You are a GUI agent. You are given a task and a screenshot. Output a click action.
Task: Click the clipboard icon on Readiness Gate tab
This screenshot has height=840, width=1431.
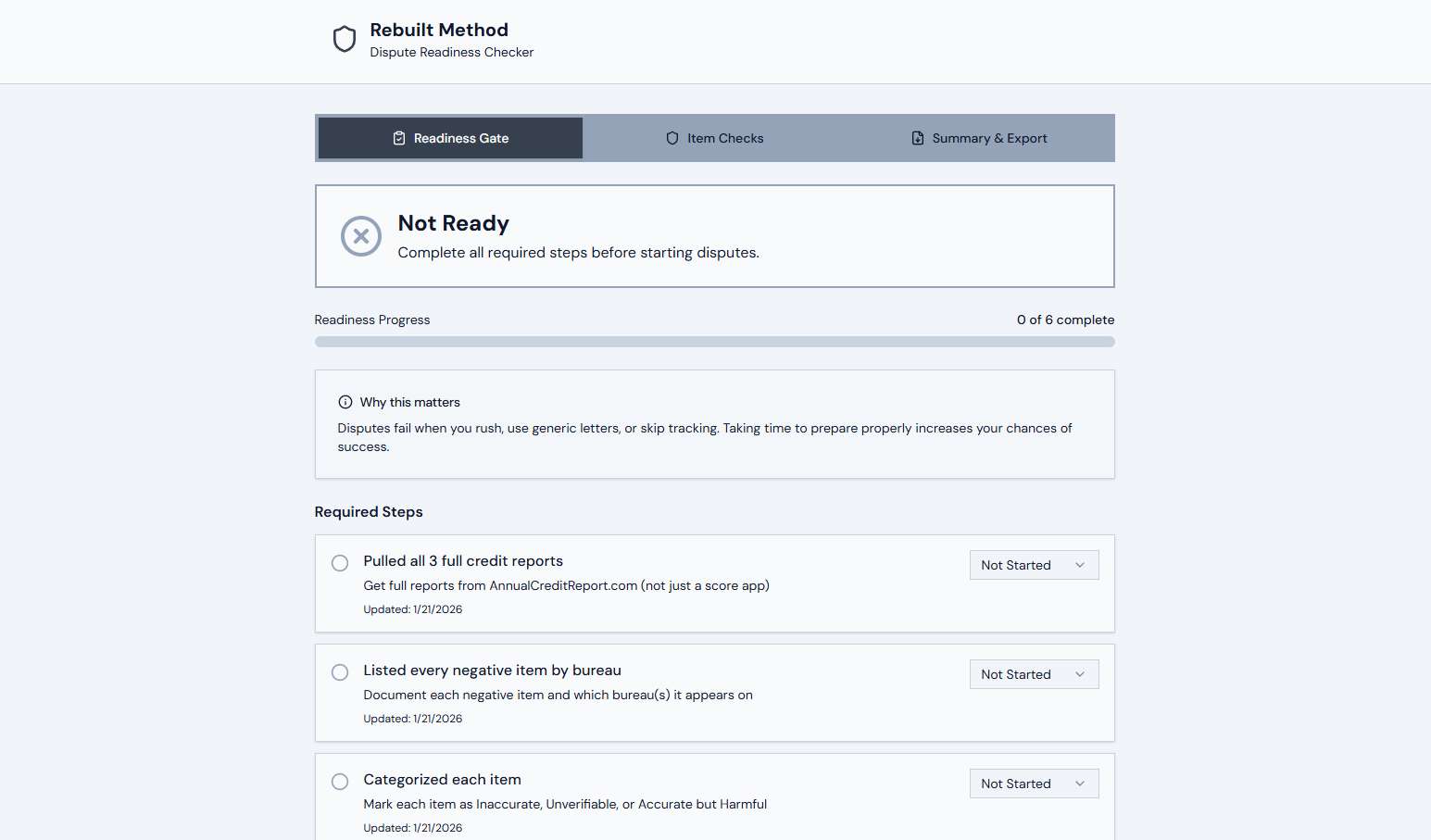click(399, 138)
